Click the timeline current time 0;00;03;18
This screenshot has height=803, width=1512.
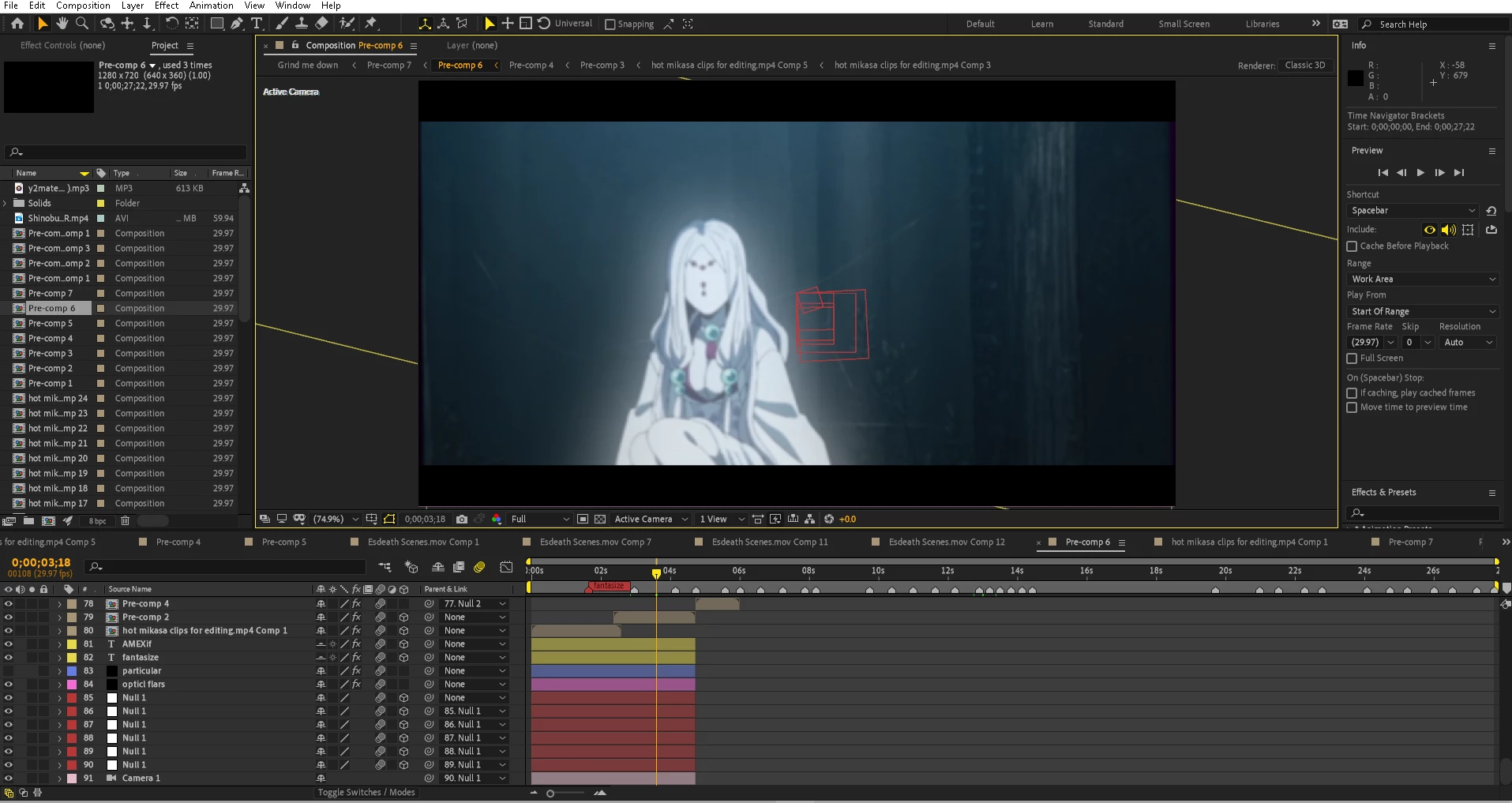tap(41, 563)
